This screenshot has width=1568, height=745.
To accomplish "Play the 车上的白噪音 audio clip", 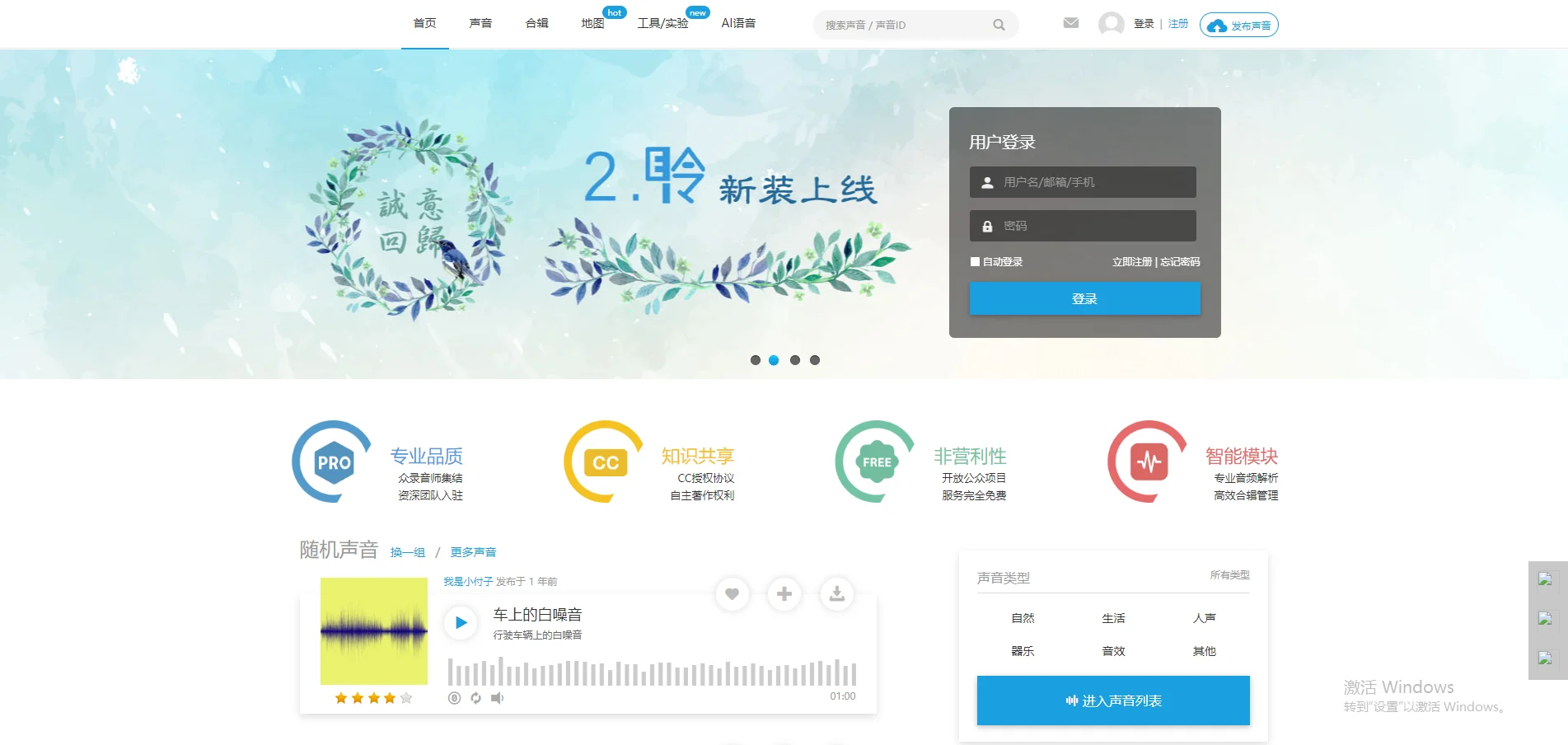I will coord(461,622).
